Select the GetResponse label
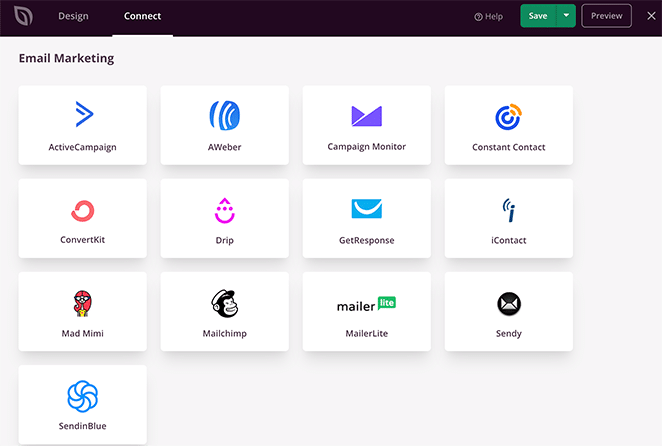This screenshot has width=662, height=446. click(366, 240)
